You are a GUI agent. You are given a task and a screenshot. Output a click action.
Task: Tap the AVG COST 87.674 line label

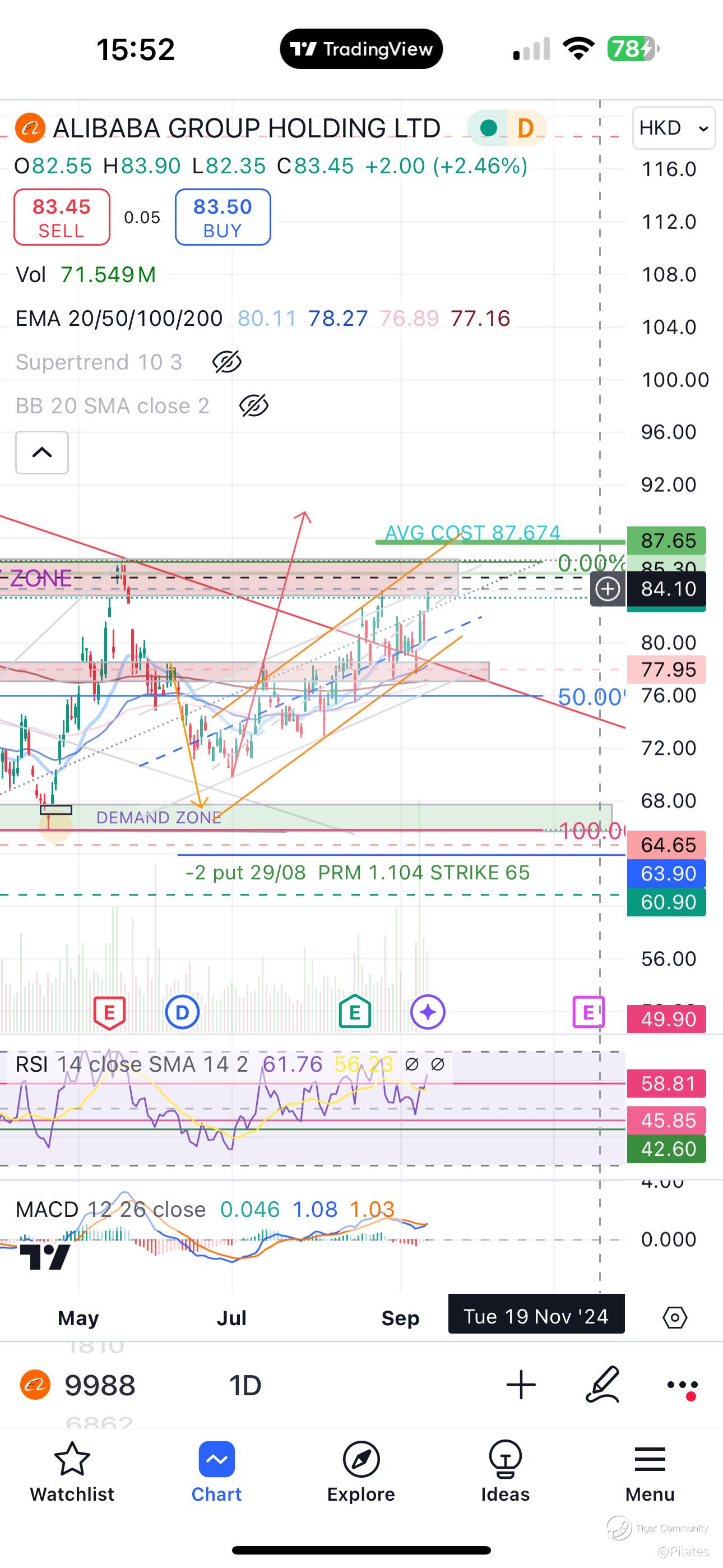[473, 533]
